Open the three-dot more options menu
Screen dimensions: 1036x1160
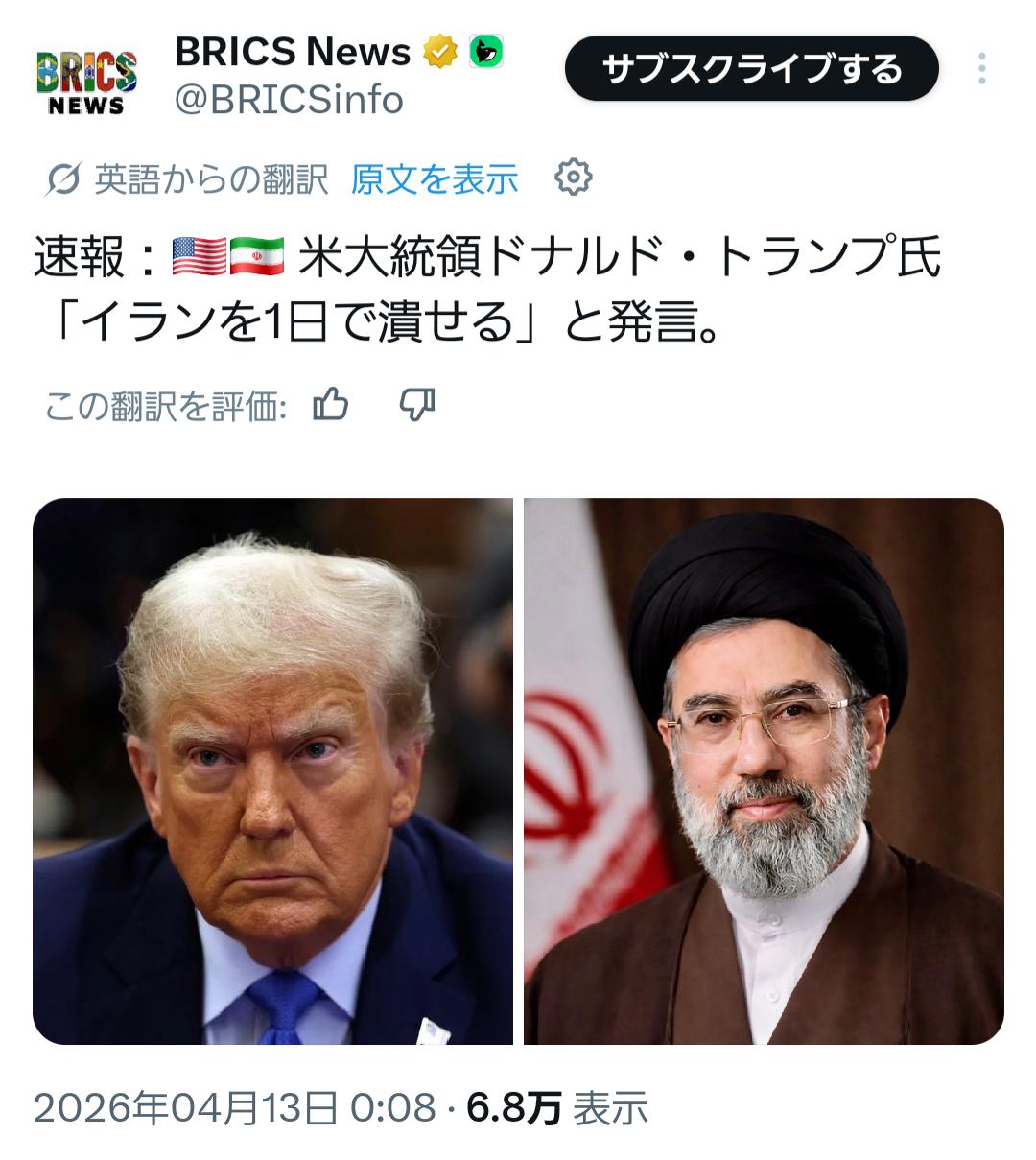pyautogui.click(x=981, y=69)
